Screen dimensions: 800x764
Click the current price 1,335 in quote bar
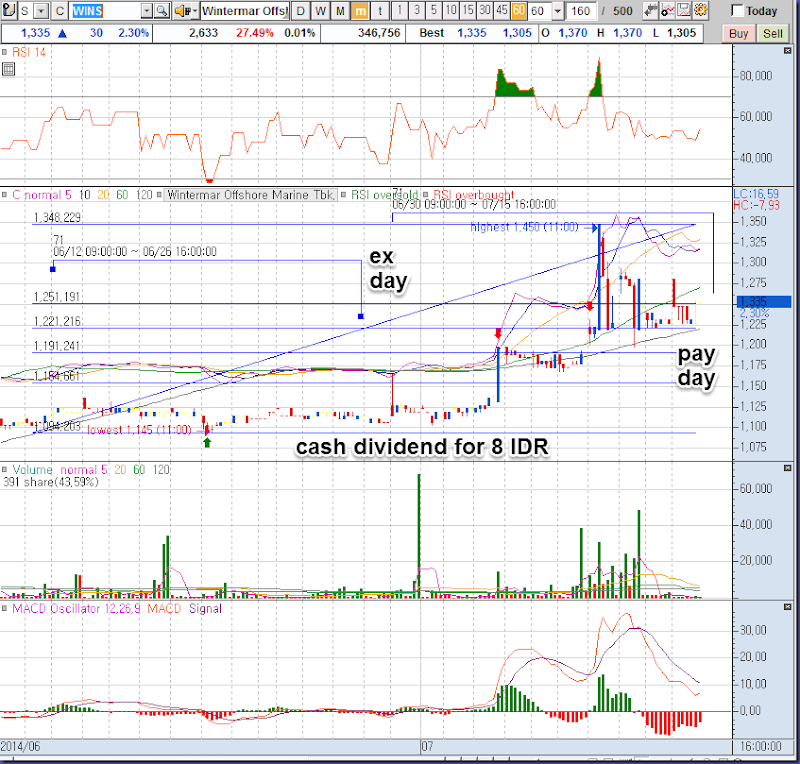pos(35,33)
